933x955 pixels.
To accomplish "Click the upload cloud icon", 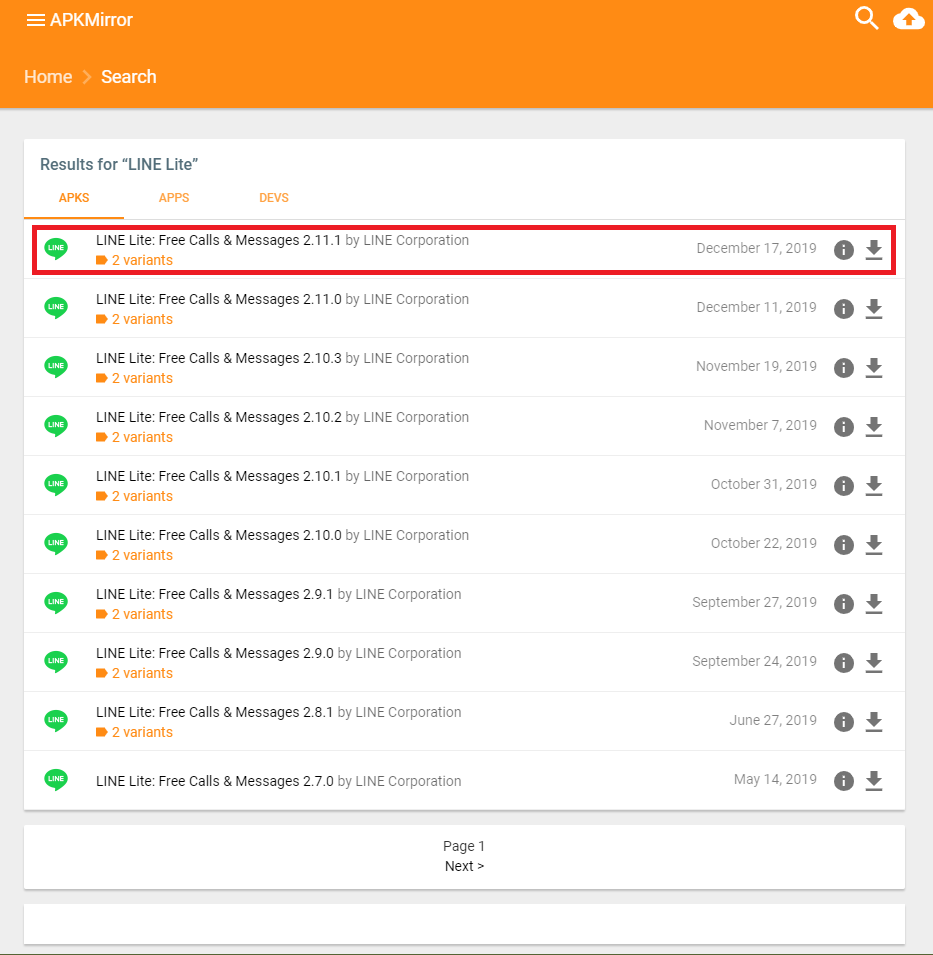I will tap(908, 18).
